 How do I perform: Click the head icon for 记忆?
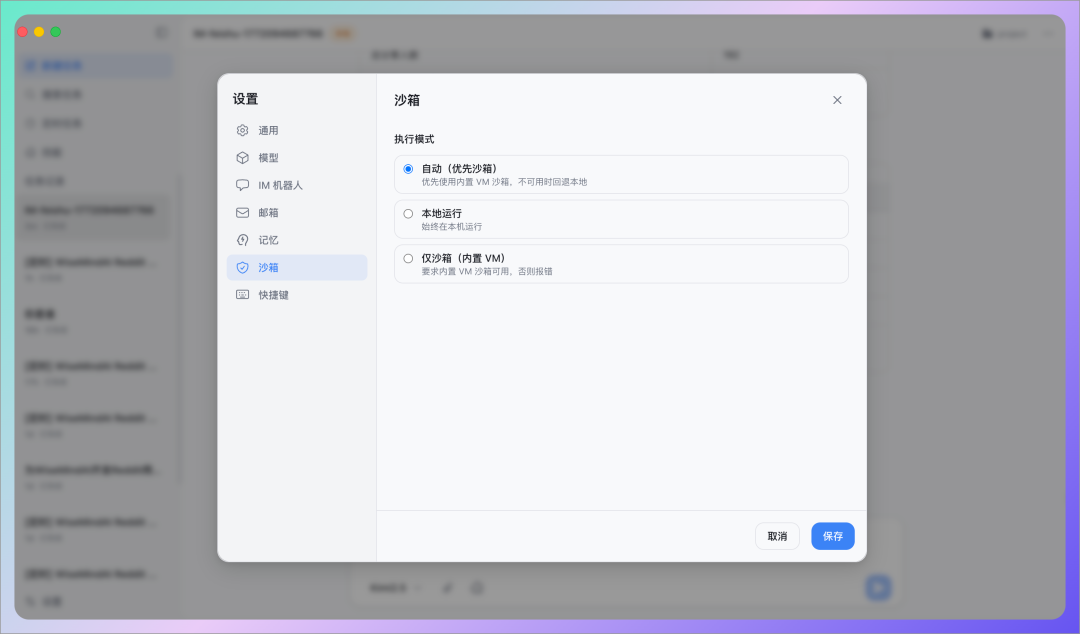point(242,240)
